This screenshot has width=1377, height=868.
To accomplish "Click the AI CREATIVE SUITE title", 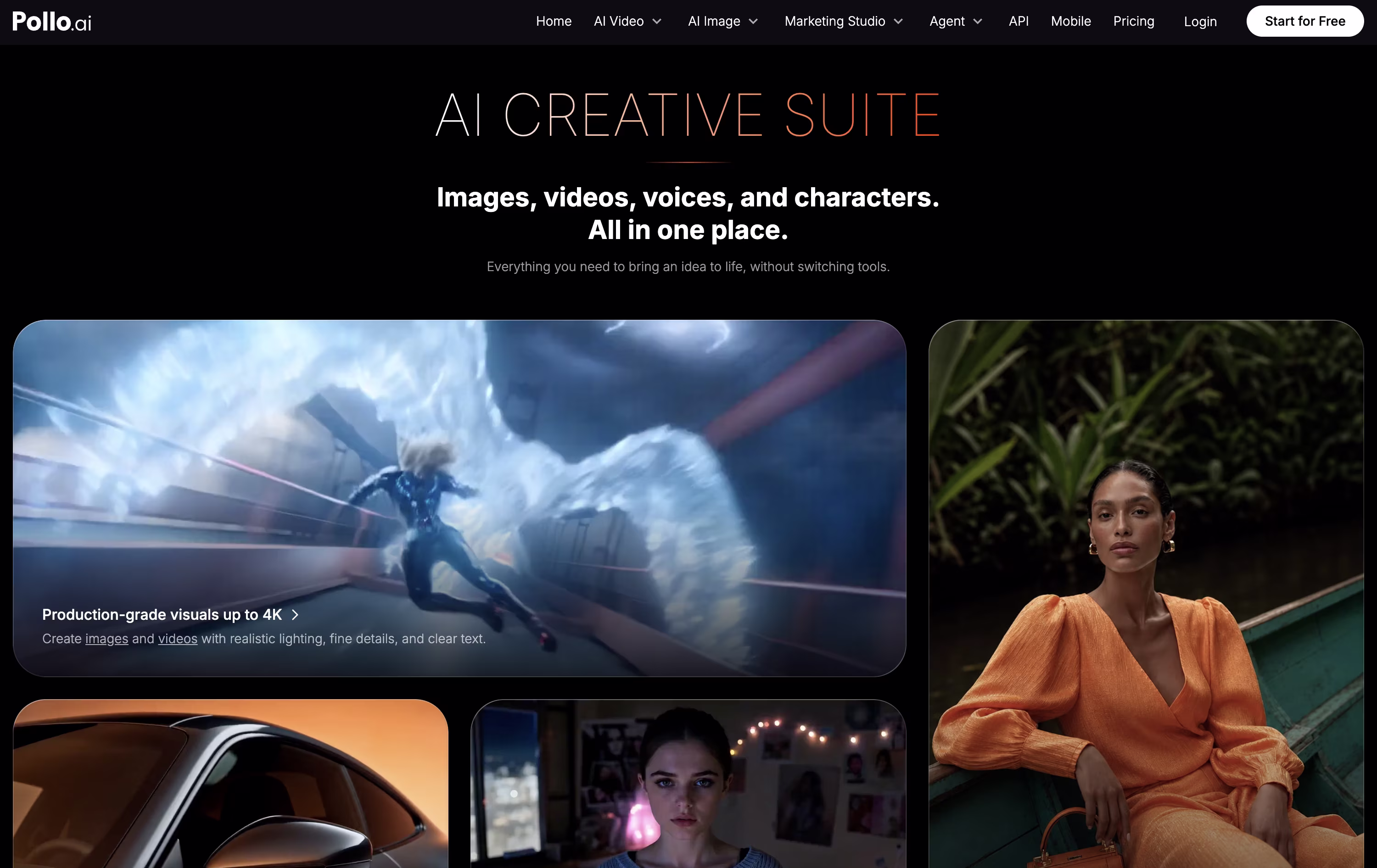I will click(x=688, y=115).
